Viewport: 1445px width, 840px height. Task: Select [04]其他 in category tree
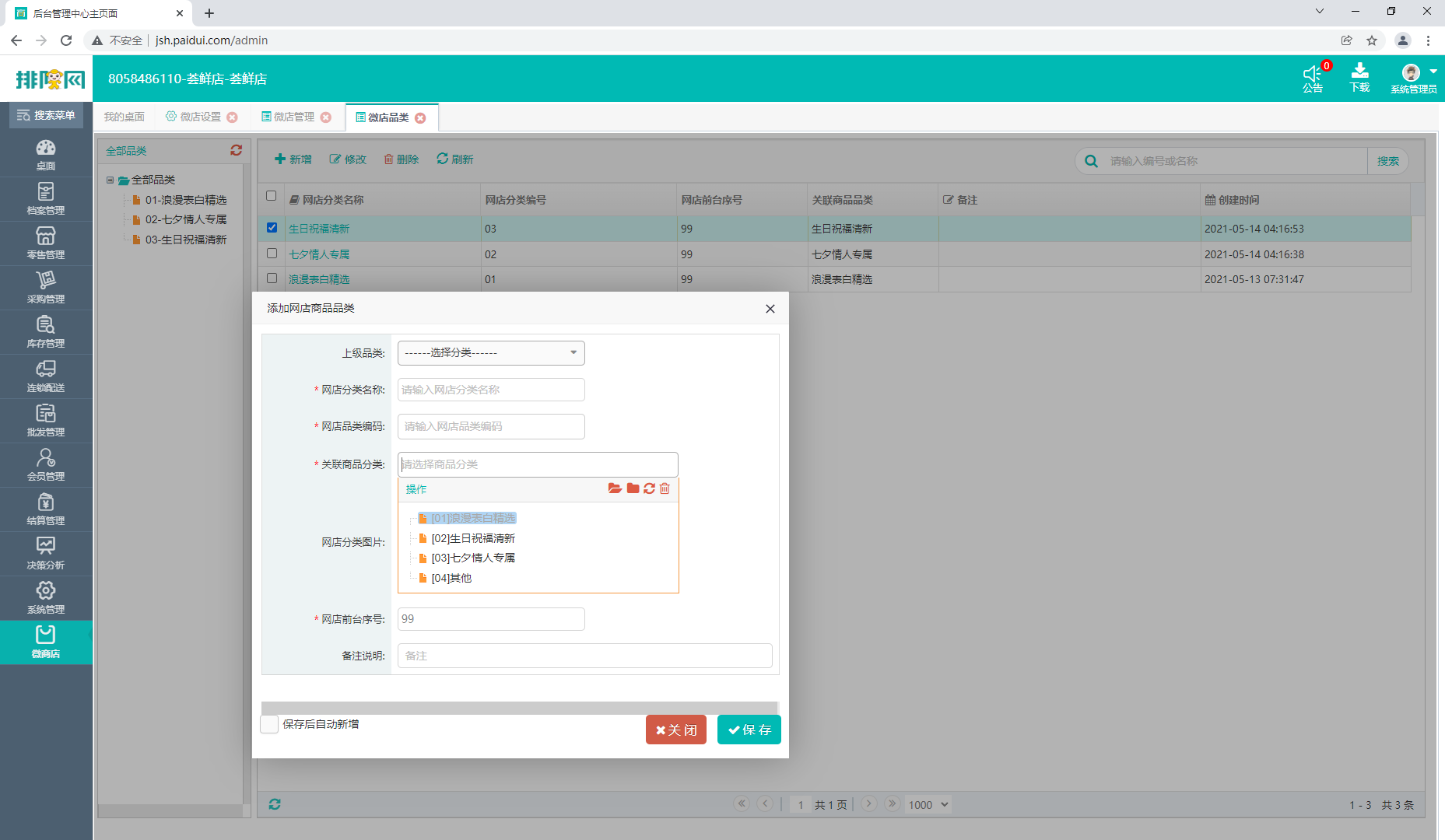pos(451,578)
